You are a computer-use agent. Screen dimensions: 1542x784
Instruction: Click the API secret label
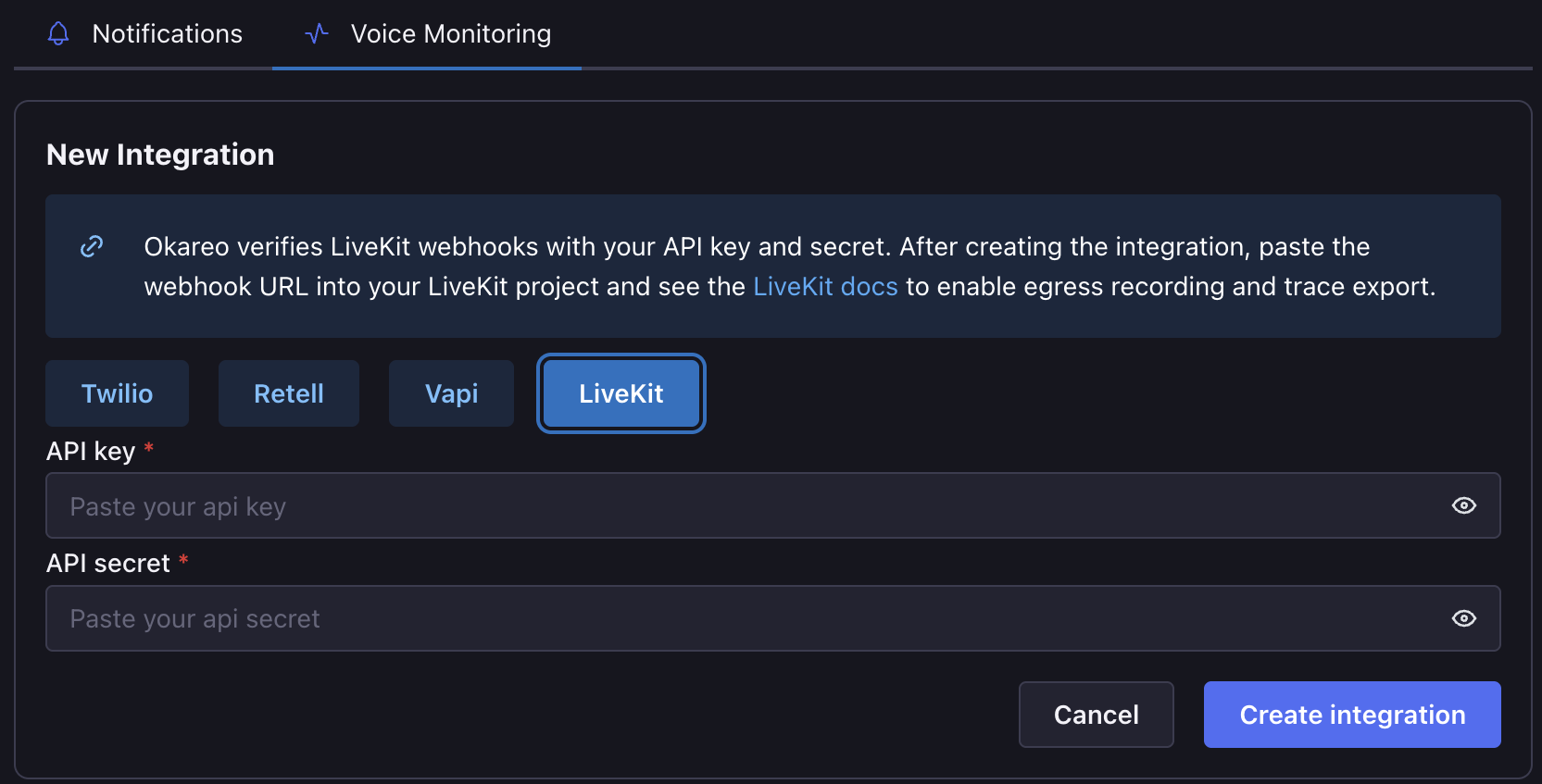point(108,564)
